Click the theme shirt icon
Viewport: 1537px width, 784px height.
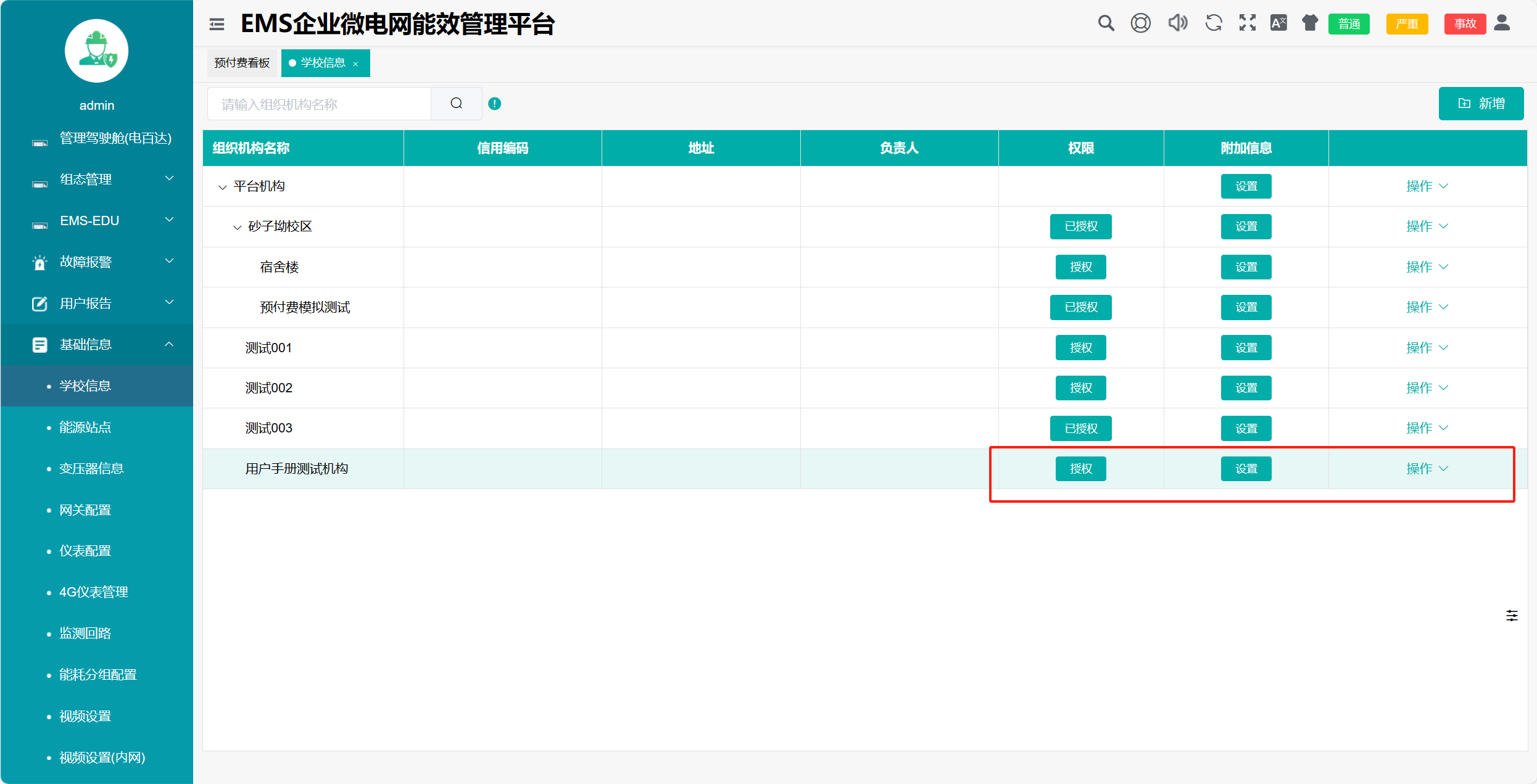coord(1310,23)
